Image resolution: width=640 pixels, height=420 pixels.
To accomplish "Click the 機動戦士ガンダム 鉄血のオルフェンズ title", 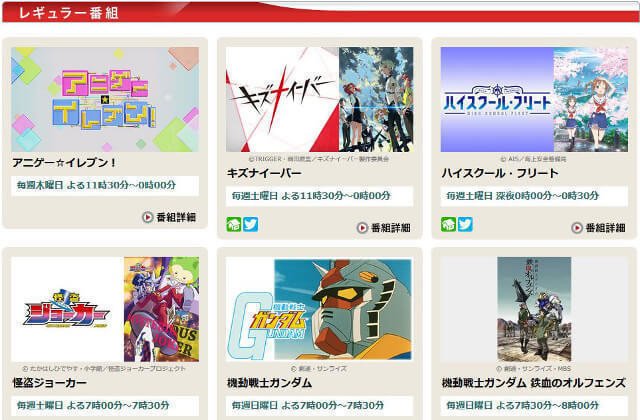I will coord(533,383).
